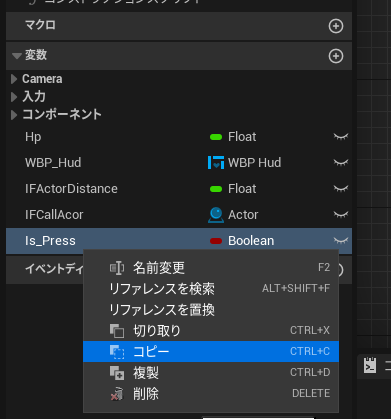Open the compiler results console icon

pos(370,366)
